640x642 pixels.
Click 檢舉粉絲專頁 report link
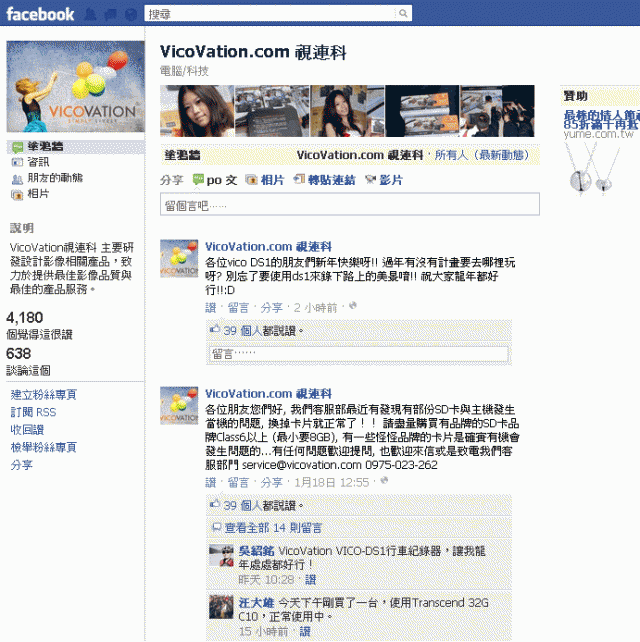pyautogui.click(x=43, y=448)
